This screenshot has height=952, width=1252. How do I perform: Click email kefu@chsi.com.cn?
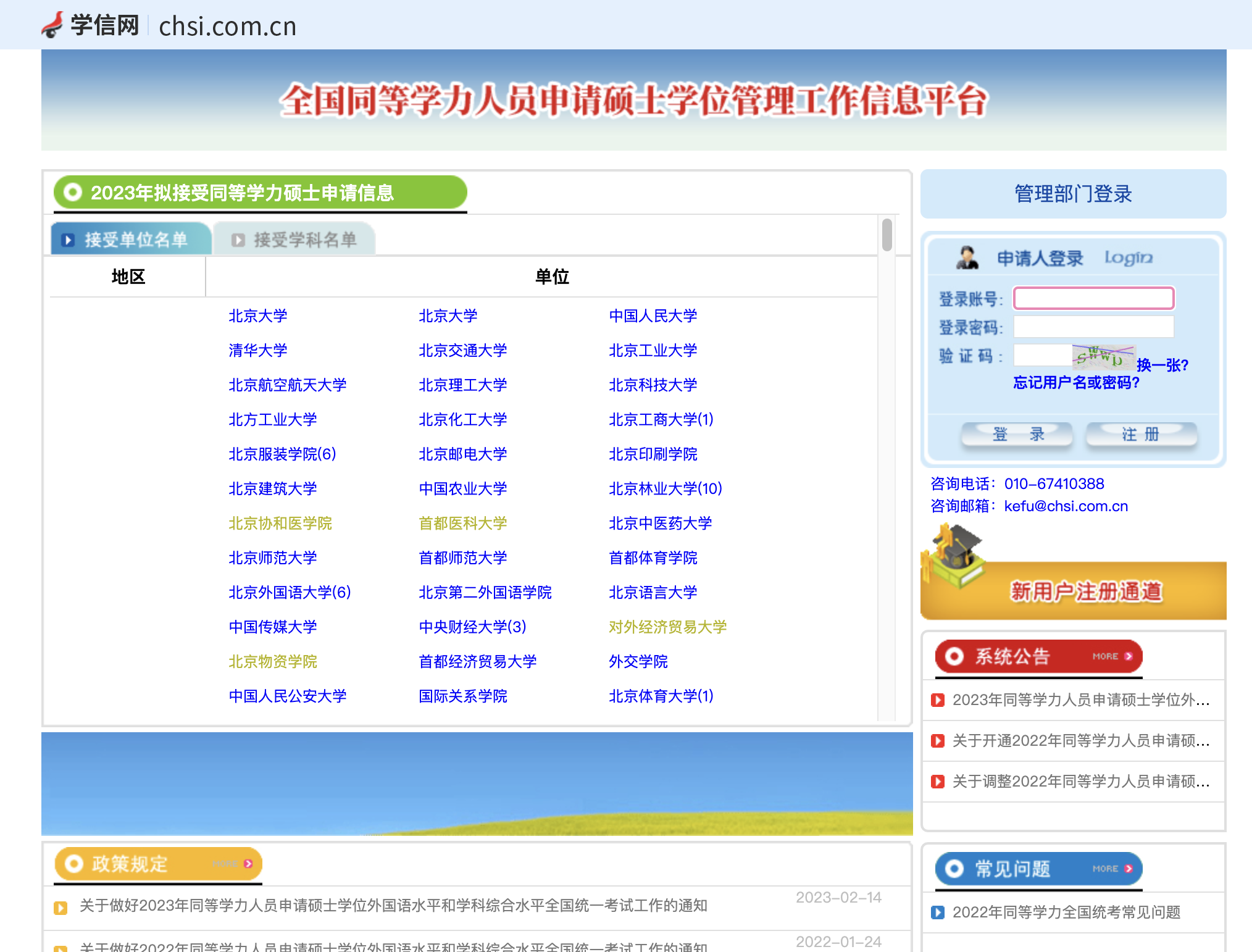[x=1066, y=506]
